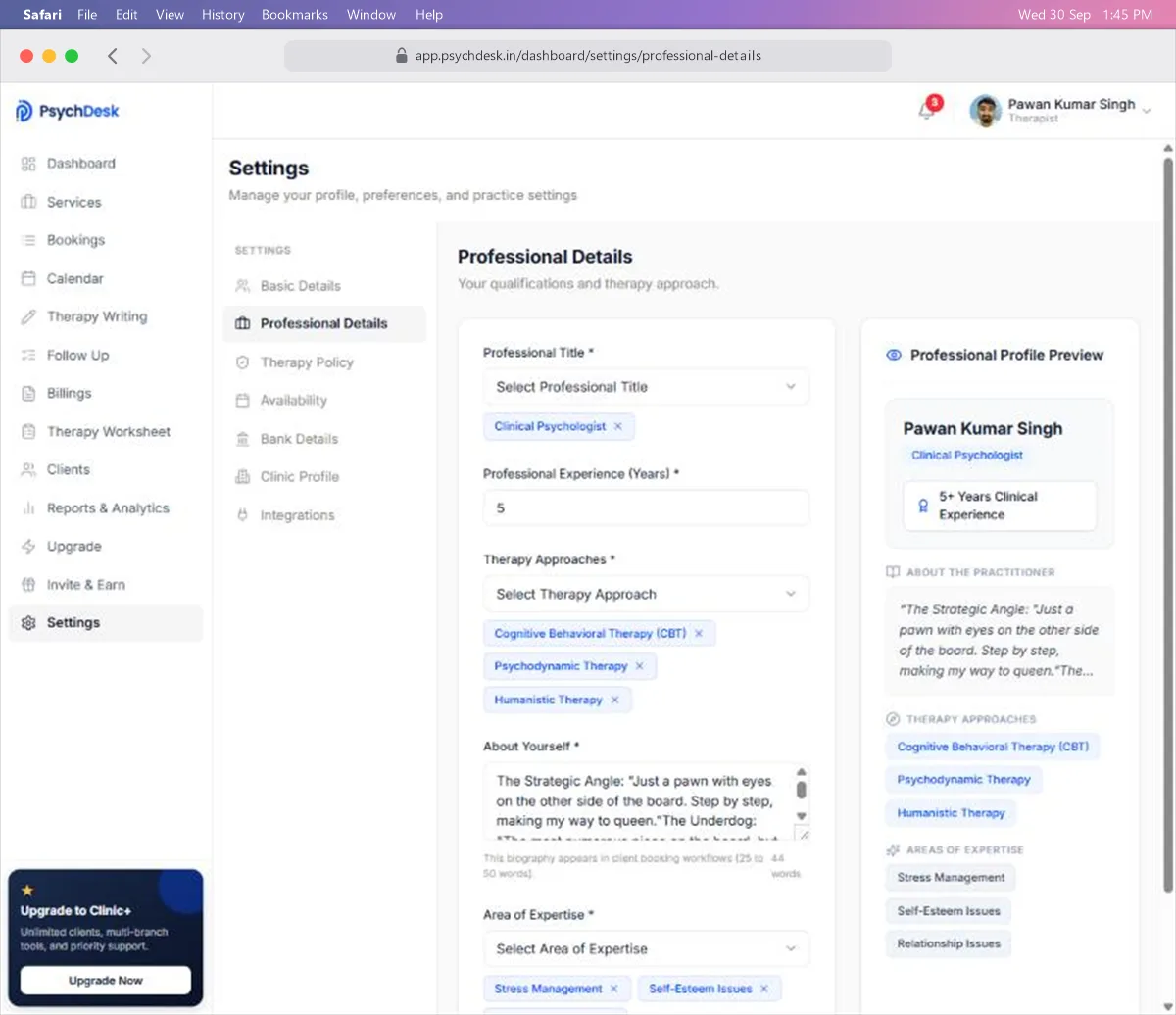Remove the Psychodynamic Therapy tag

coord(640,666)
